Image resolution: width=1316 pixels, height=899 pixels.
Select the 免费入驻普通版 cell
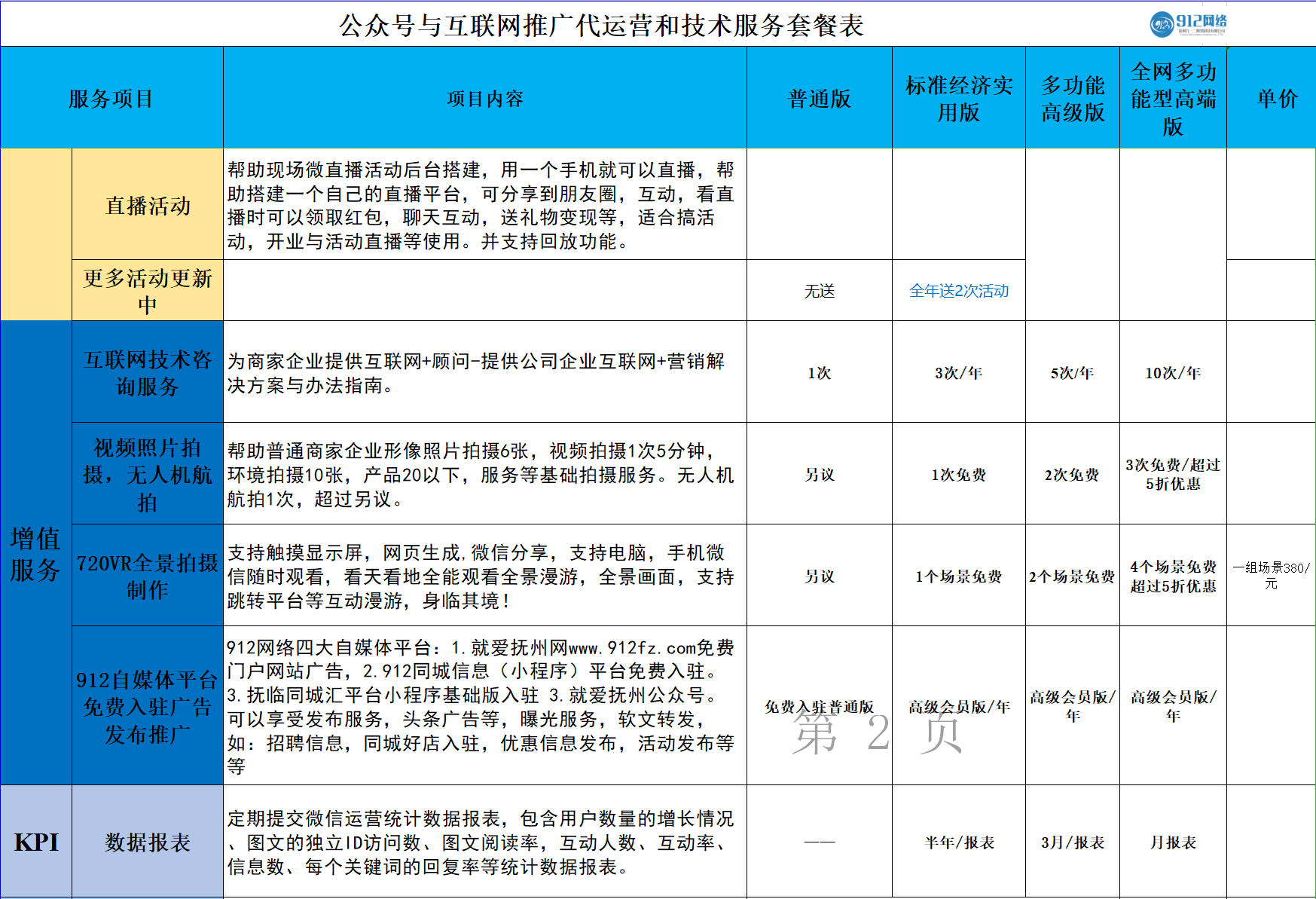click(x=819, y=706)
